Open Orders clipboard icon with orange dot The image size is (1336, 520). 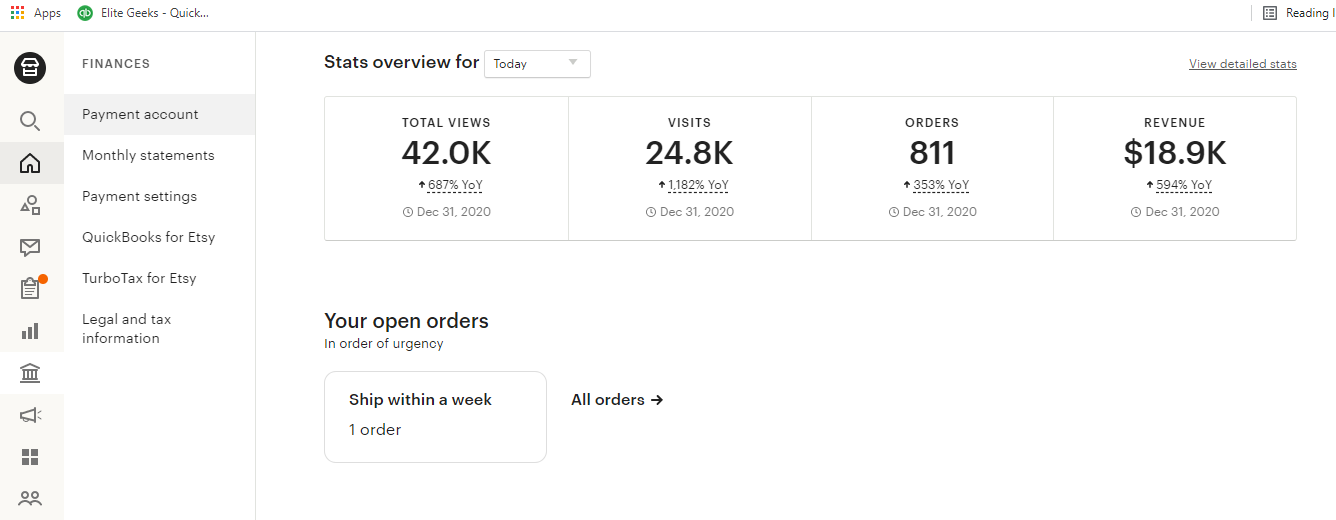tap(32, 288)
